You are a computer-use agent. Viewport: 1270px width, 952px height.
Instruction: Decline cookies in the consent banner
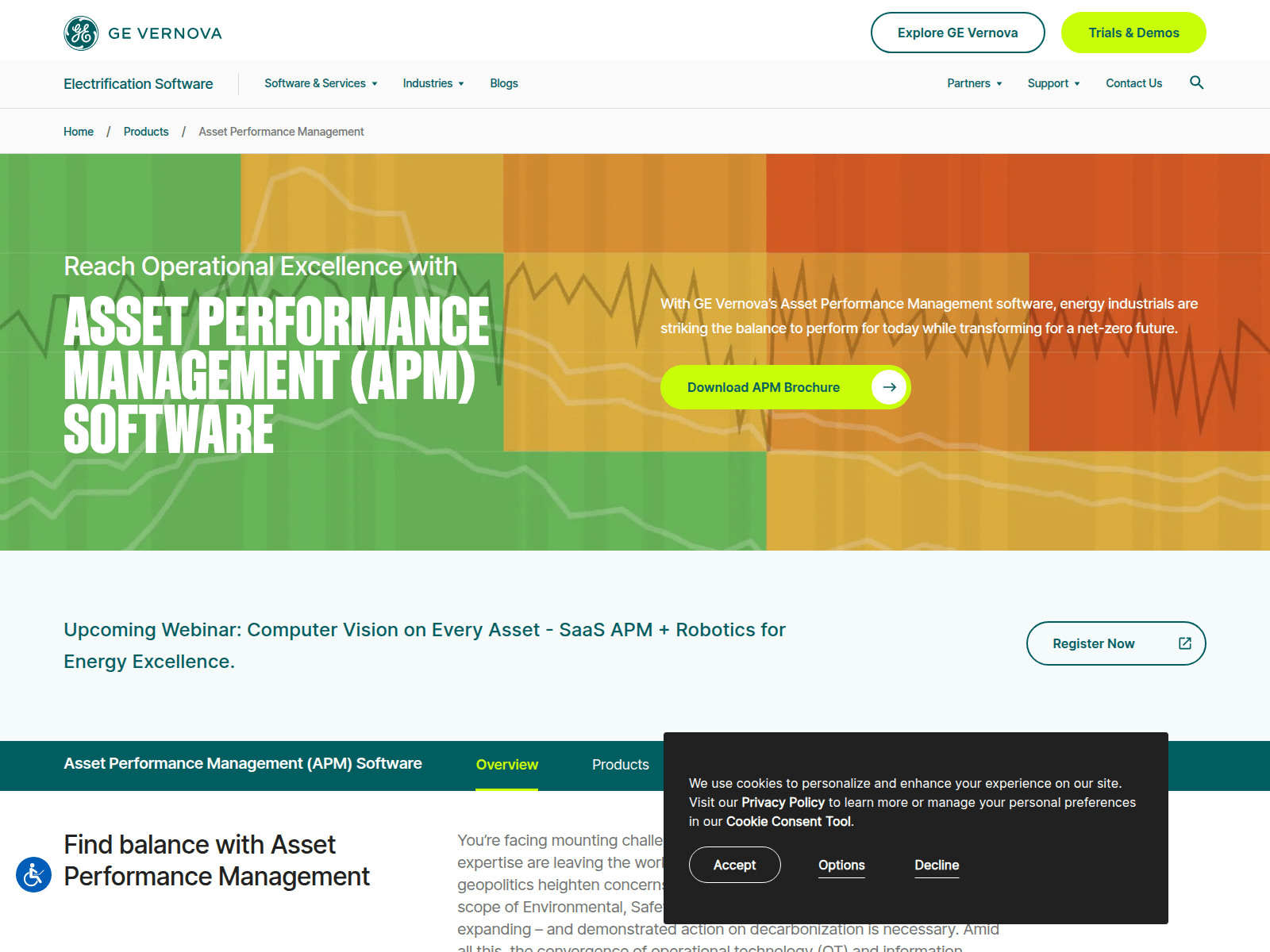pos(937,865)
